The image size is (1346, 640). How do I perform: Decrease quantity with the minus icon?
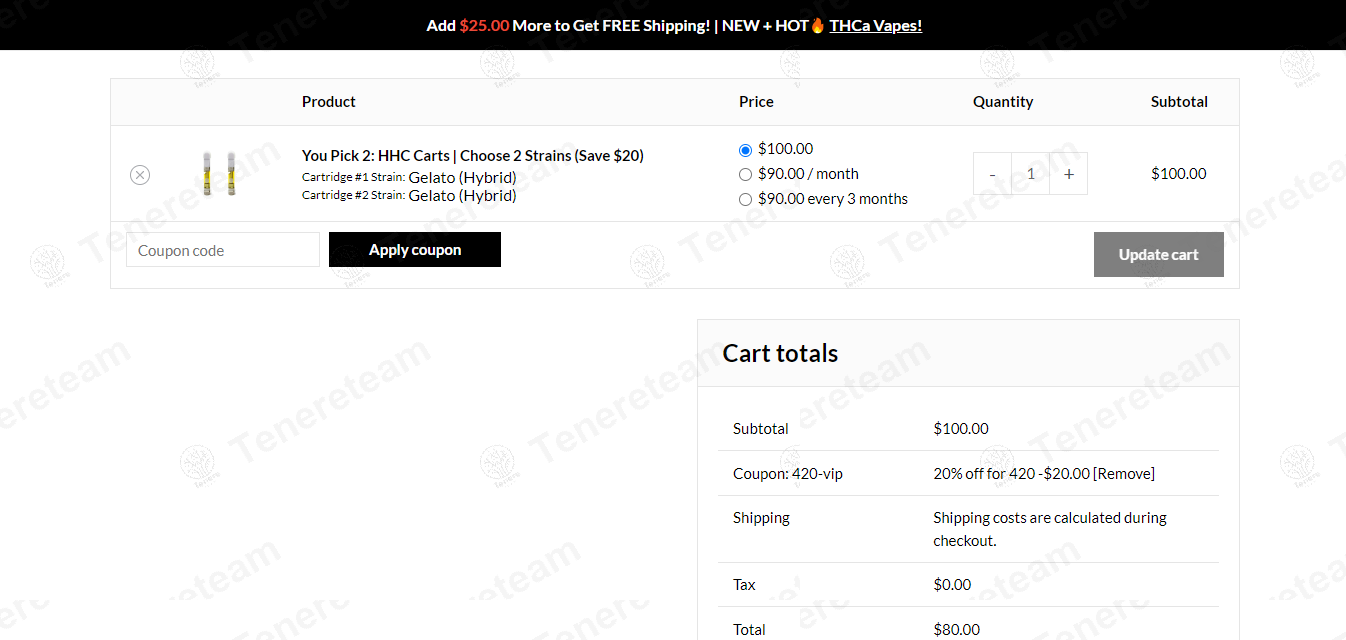coord(992,173)
